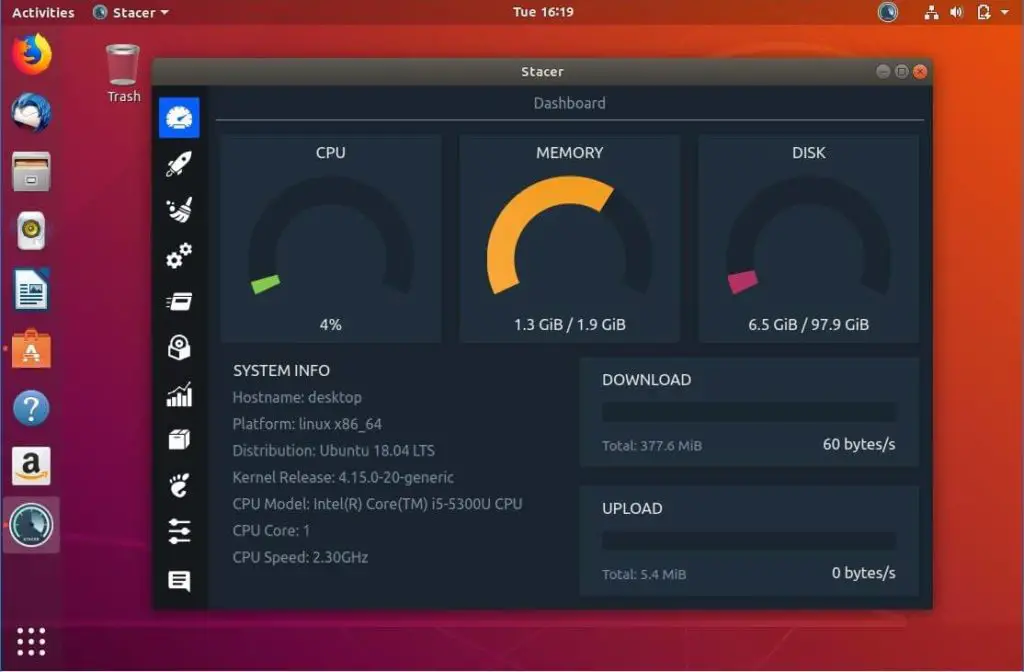Open Activities overview

click(43, 12)
